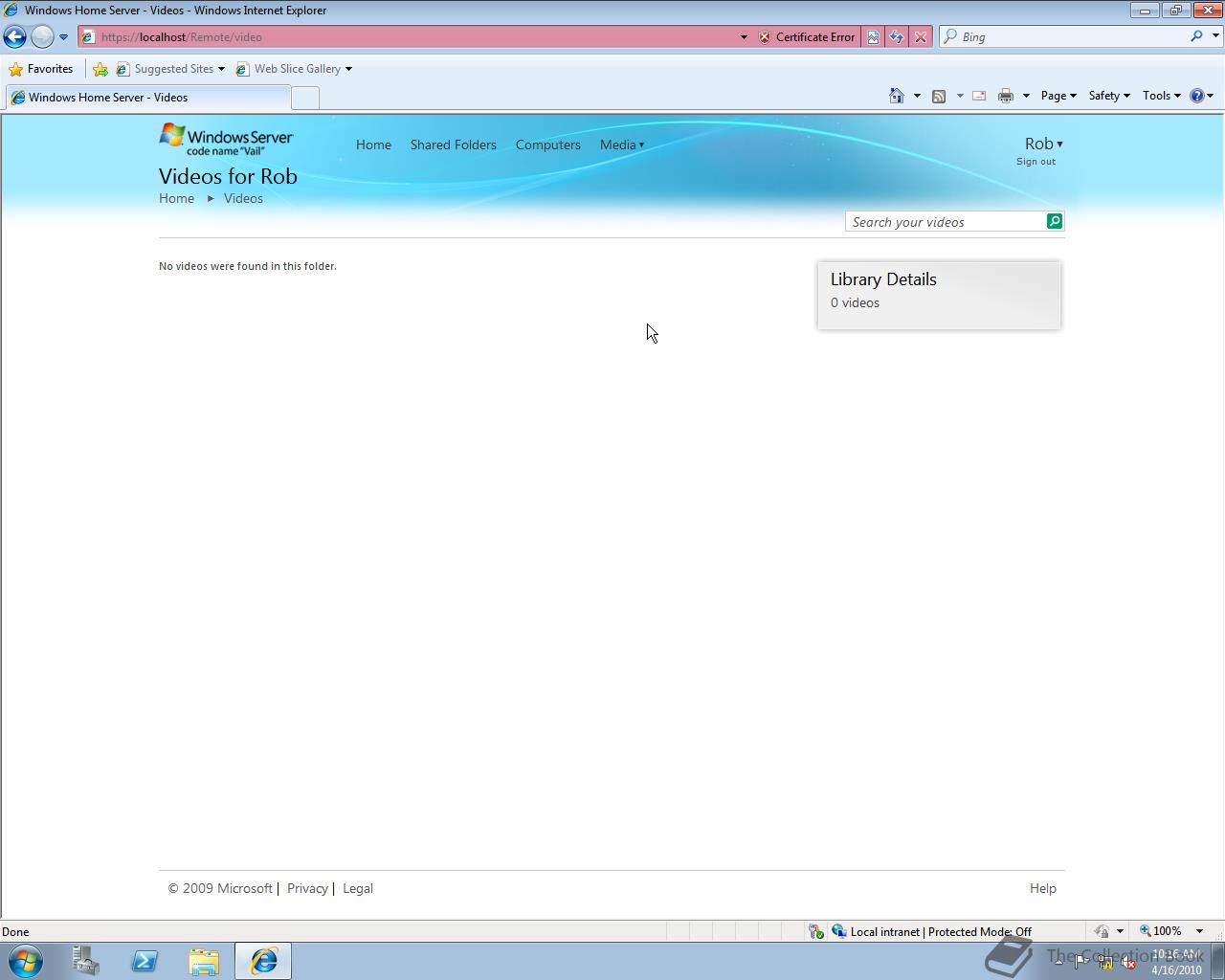Open the Page menu
The width and height of the screenshot is (1225, 980).
click(1058, 96)
